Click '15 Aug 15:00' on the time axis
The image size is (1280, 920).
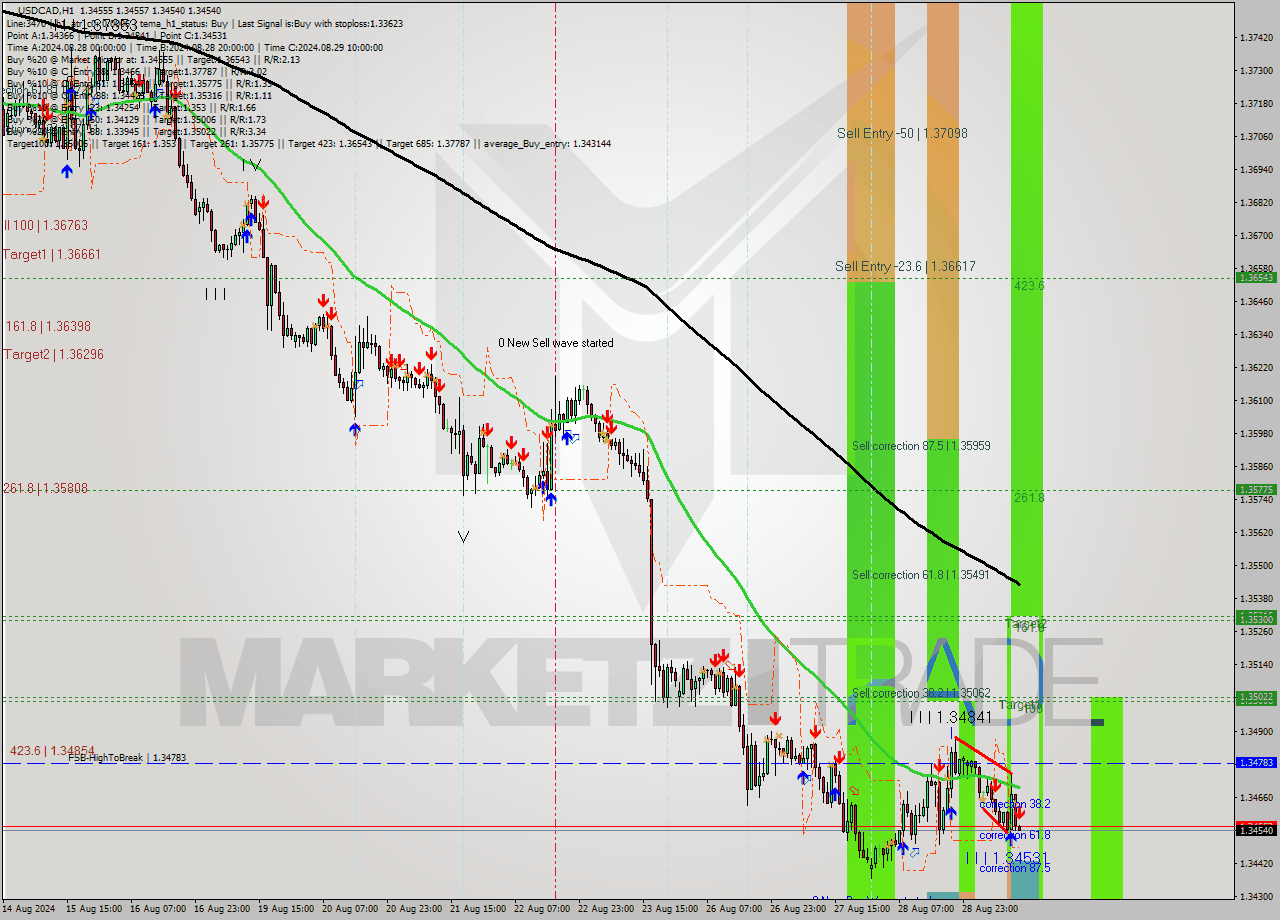[93, 909]
